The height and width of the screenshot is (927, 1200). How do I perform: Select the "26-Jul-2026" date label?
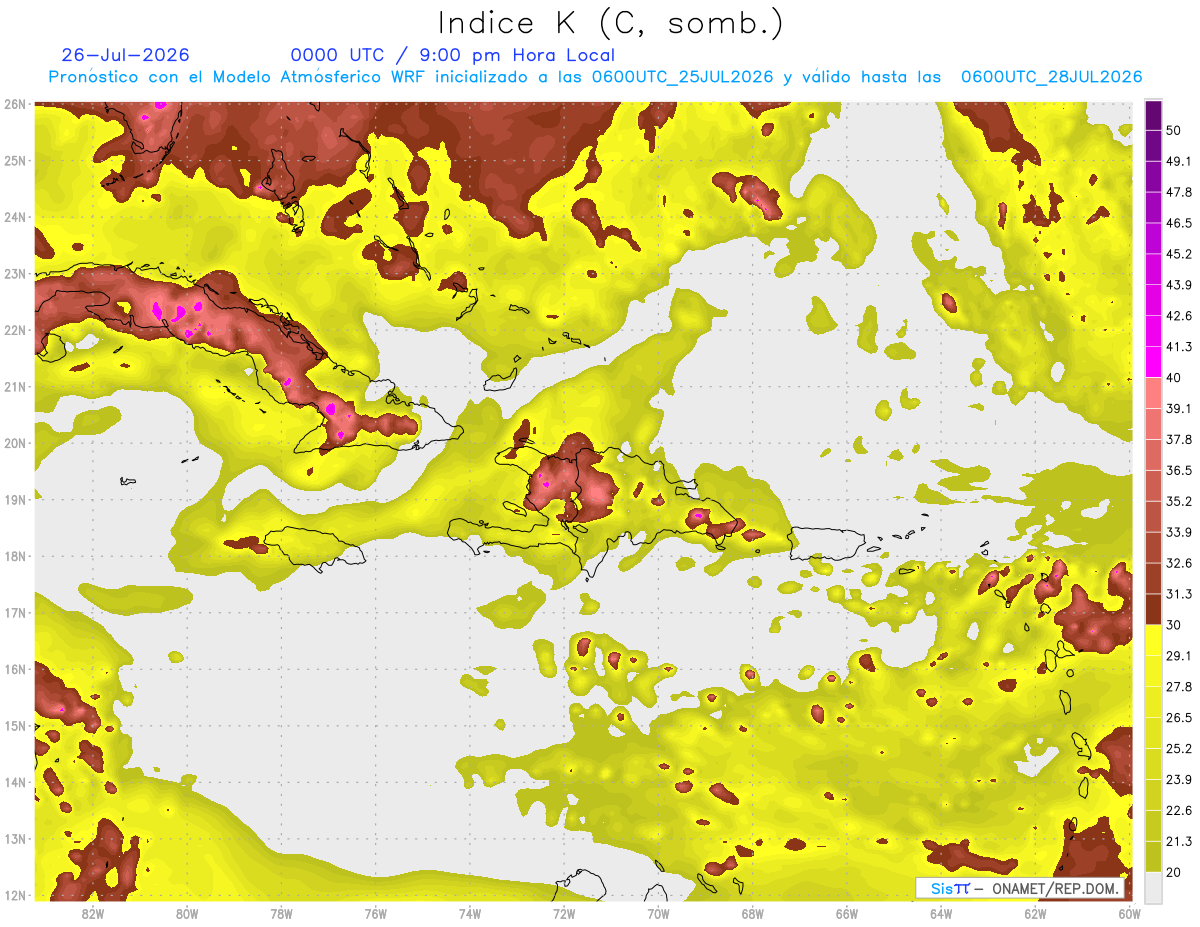(x=125, y=55)
